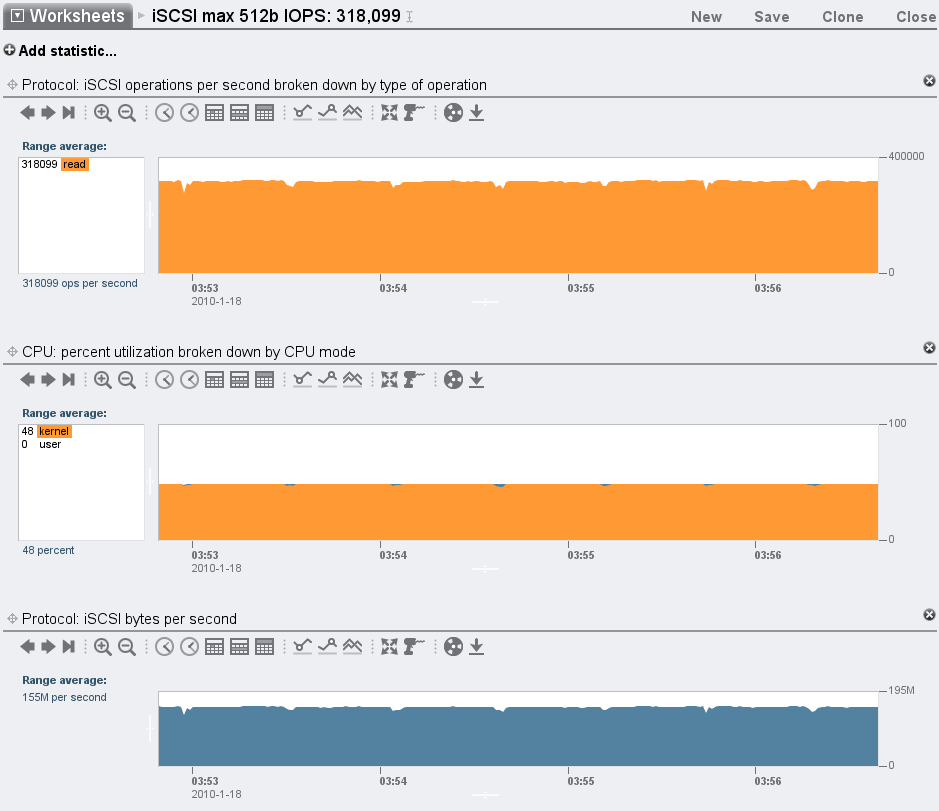Image resolution: width=939 pixels, height=811 pixels.
Task: Export iSCSI bytes per second data
Action: click(x=477, y=647)
